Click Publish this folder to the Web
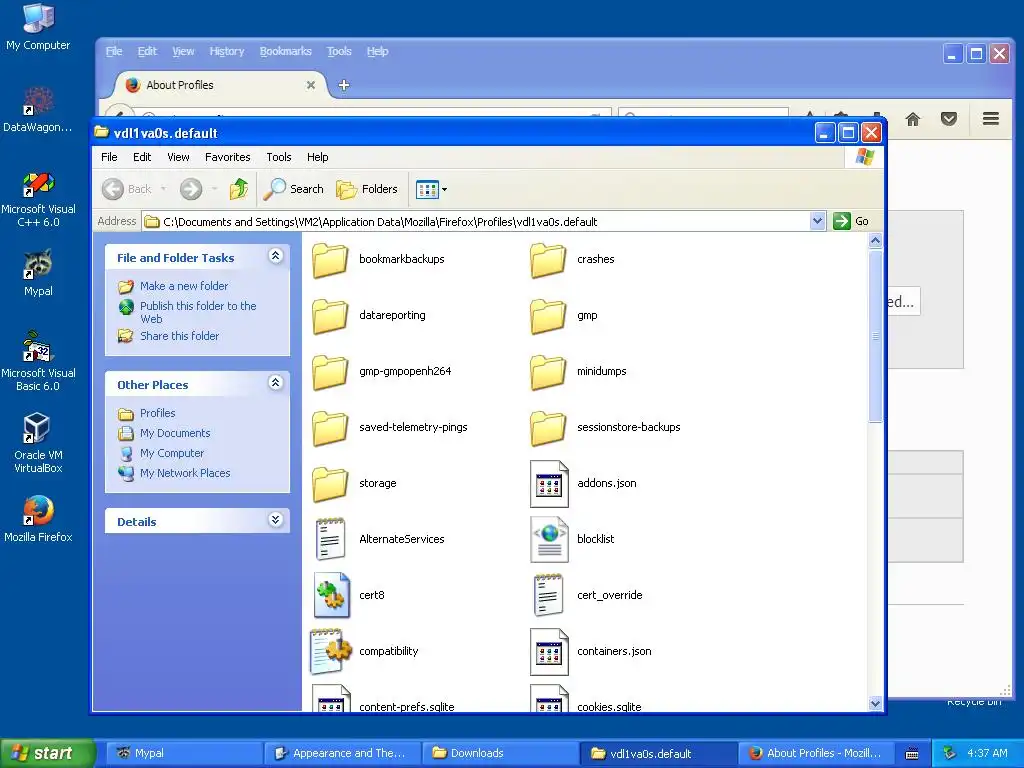The height and width of the screenshot is (768, 1024). [198, 312]
